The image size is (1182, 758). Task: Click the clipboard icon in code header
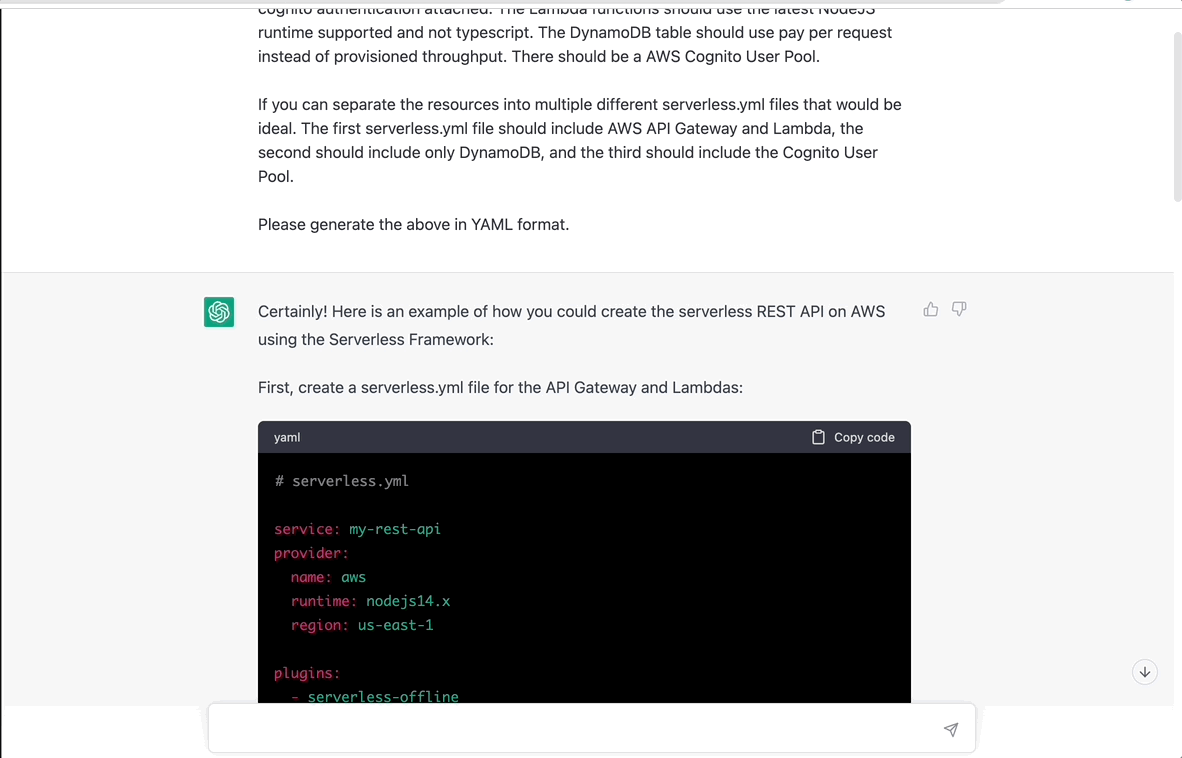[818, 437]
